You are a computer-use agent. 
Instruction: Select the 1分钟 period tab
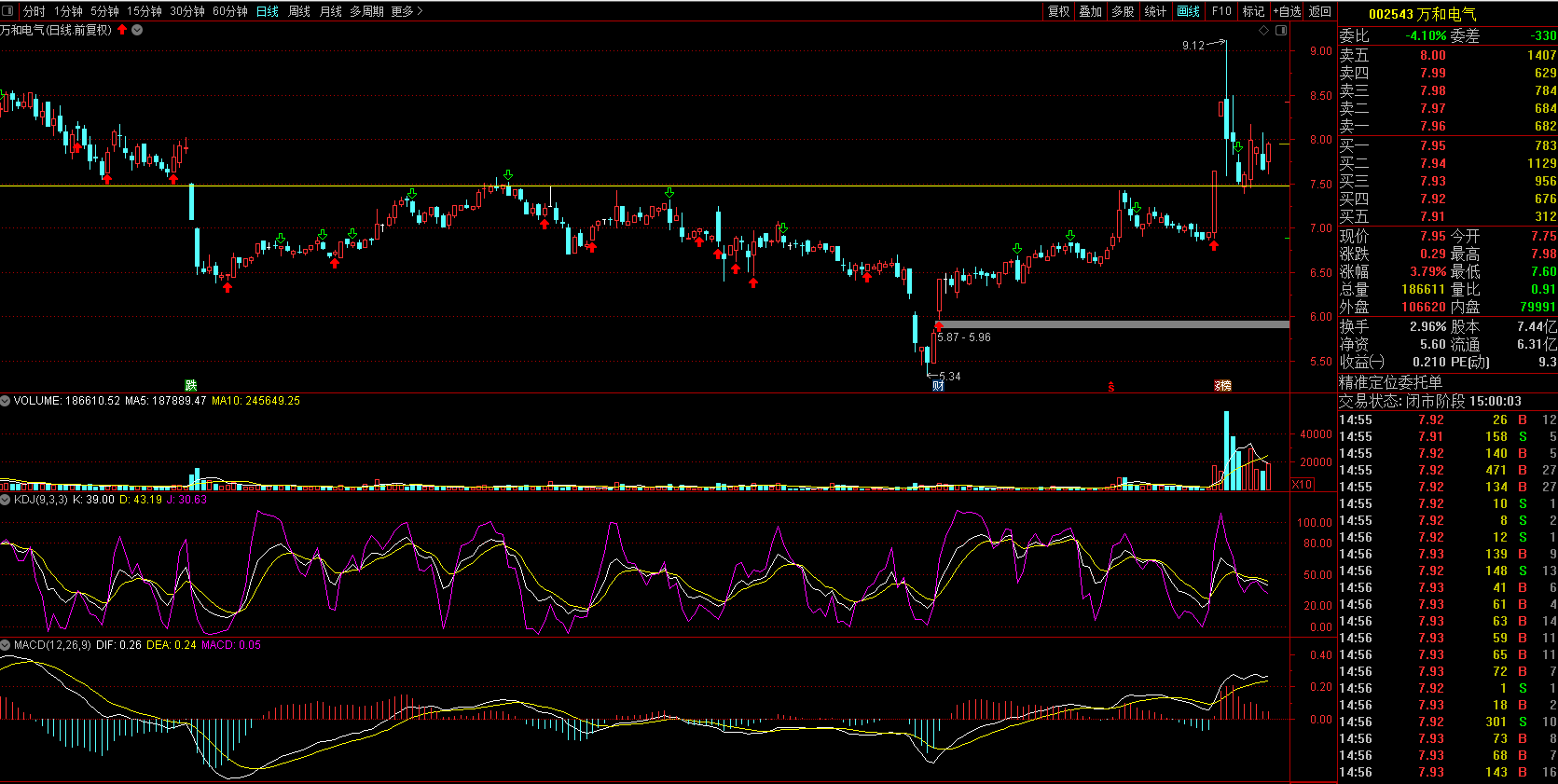68,11
